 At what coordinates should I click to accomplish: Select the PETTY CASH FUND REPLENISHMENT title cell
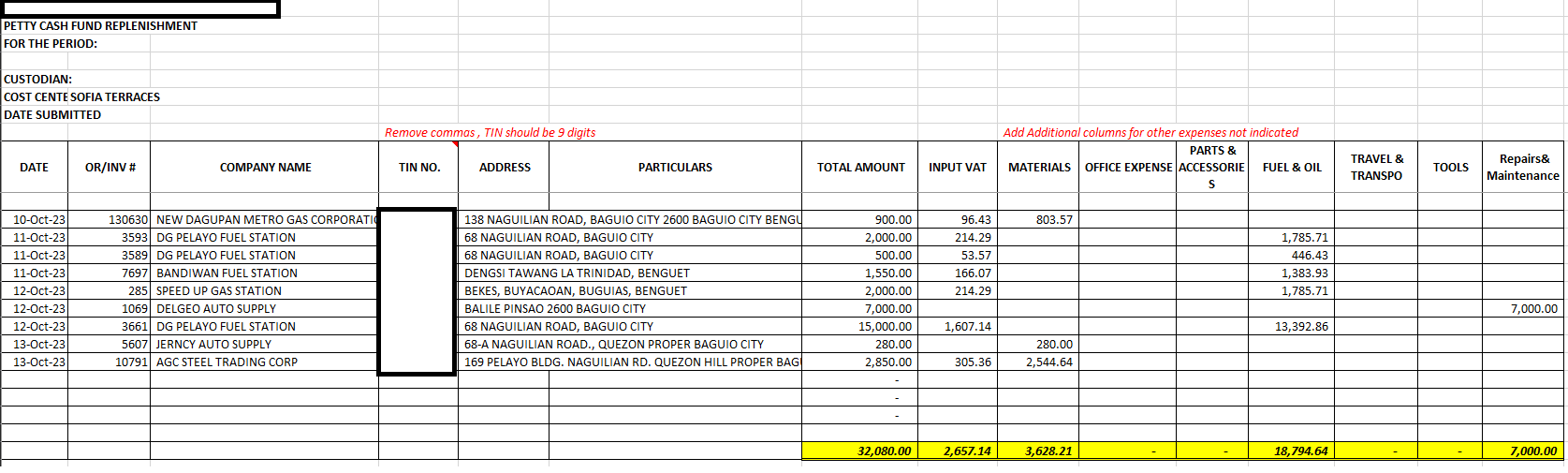pyautogui.click(x=100, y=26)
